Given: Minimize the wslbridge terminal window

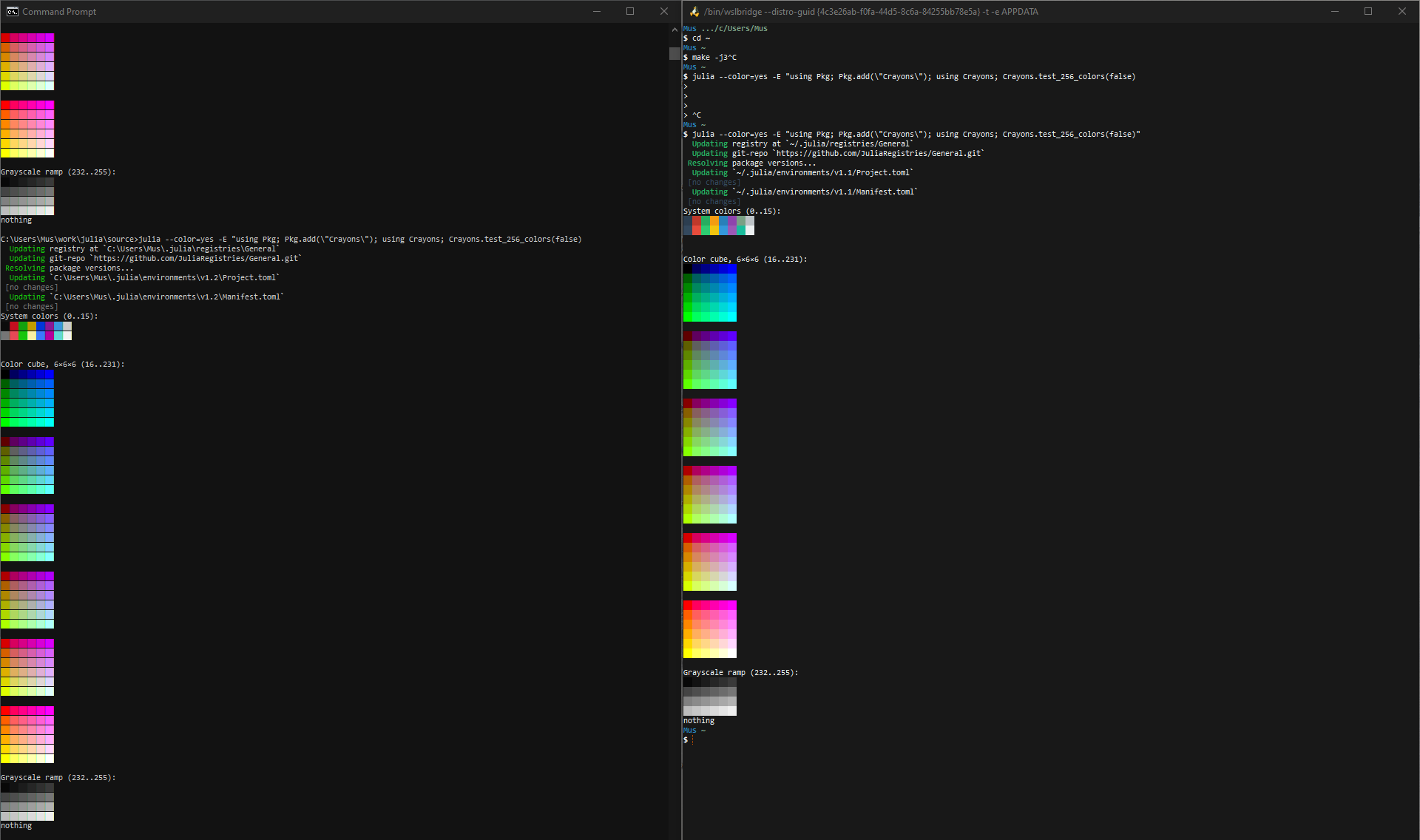Looking at the screenshot, I should (1334, 11).
